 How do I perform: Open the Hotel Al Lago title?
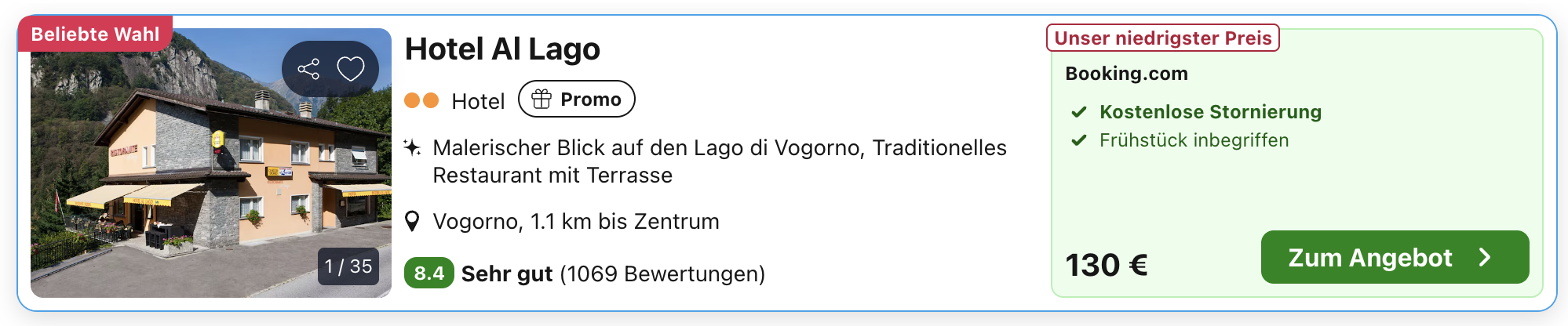pos(502,49)
